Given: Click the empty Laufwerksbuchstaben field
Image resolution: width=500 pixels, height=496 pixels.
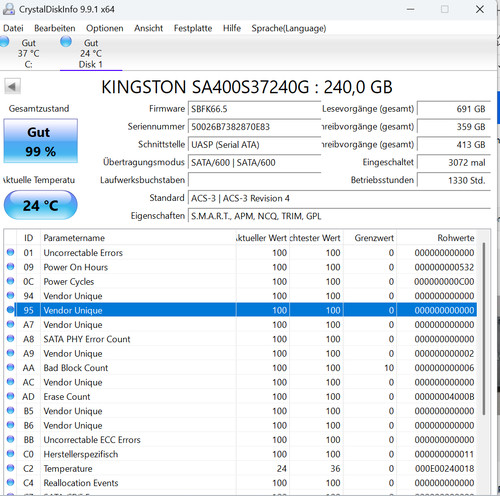Looking at the screenshot, I should [254, 180].
